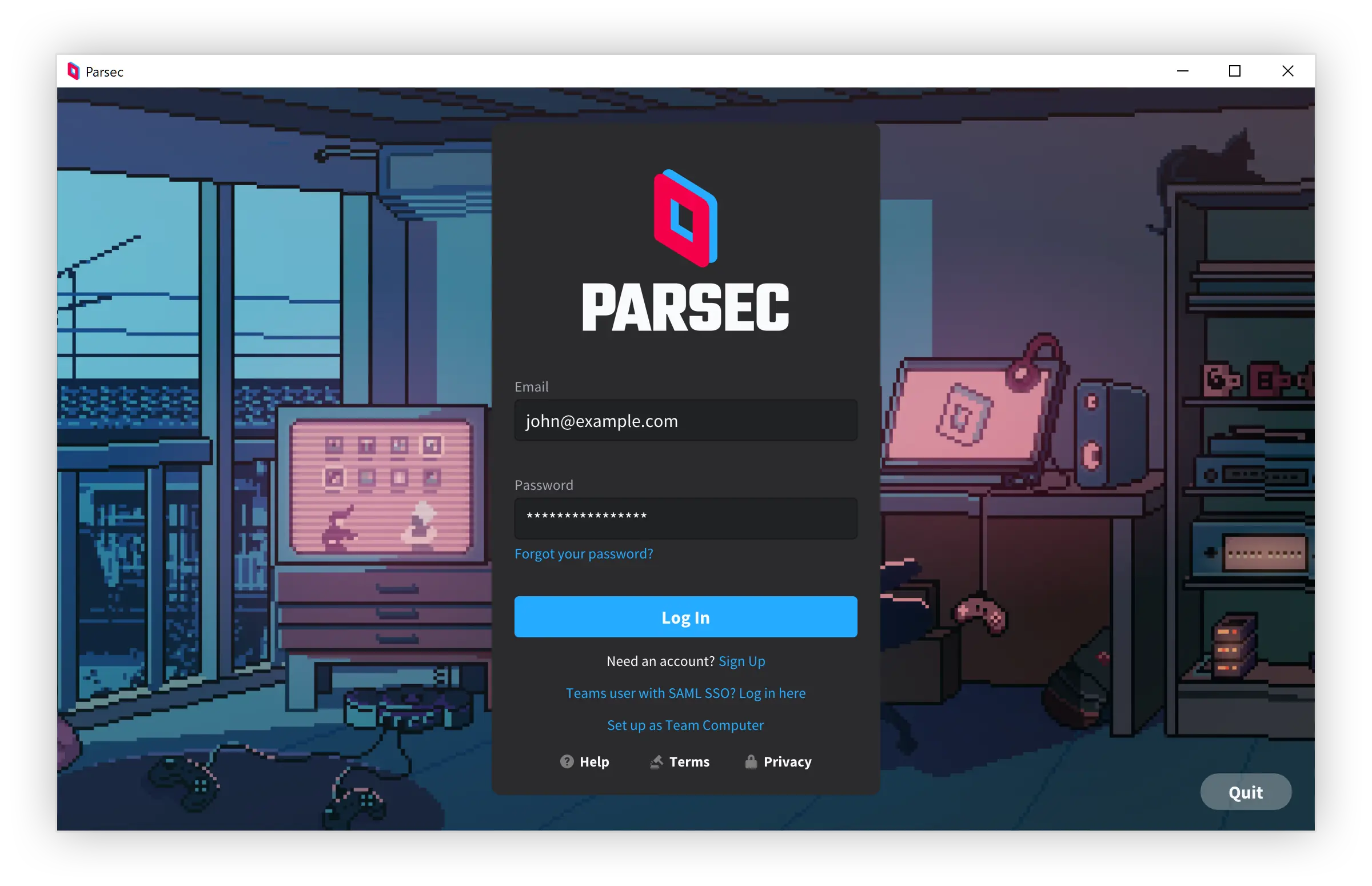Click the PARSEC wordmark text
This screenshot has height=886, width=1372.
click(x=685, y=307)
